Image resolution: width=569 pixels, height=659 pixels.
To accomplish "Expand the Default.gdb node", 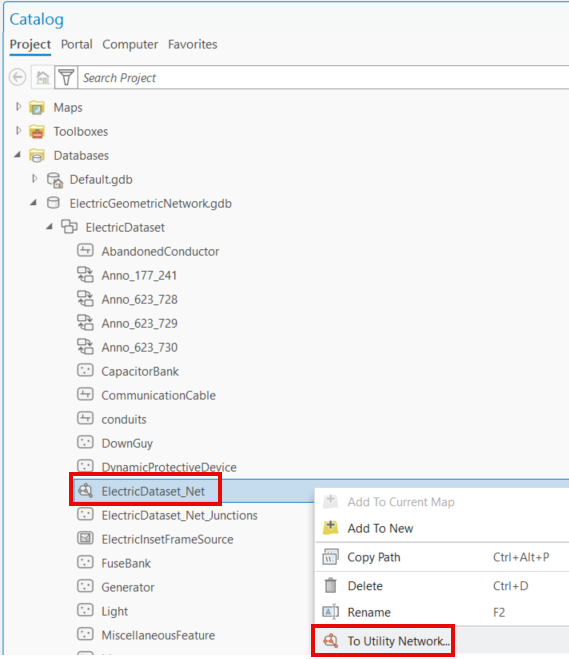I will coord(35,179).
